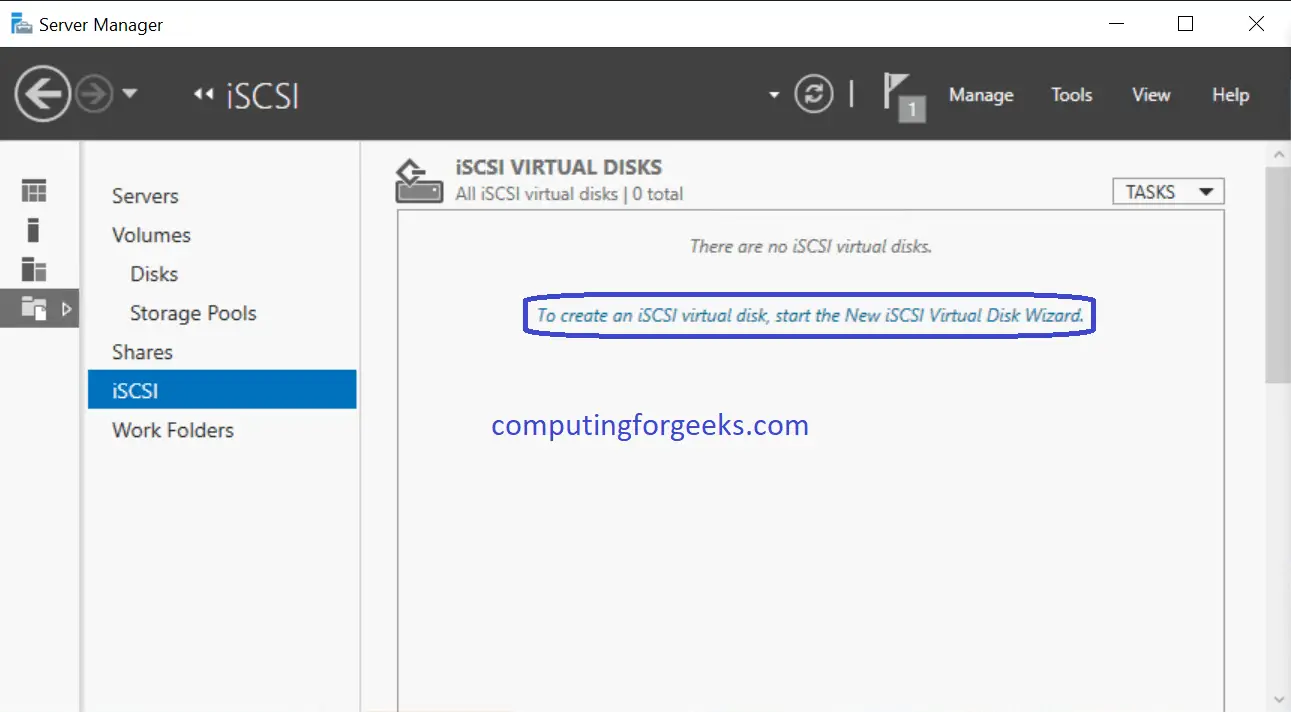Image resolution: width=1291 pixels, height=712 pixels.
Task: Start the New iSCSI Virtual Disk Wizard link
Action: click(x=808, y=315)
